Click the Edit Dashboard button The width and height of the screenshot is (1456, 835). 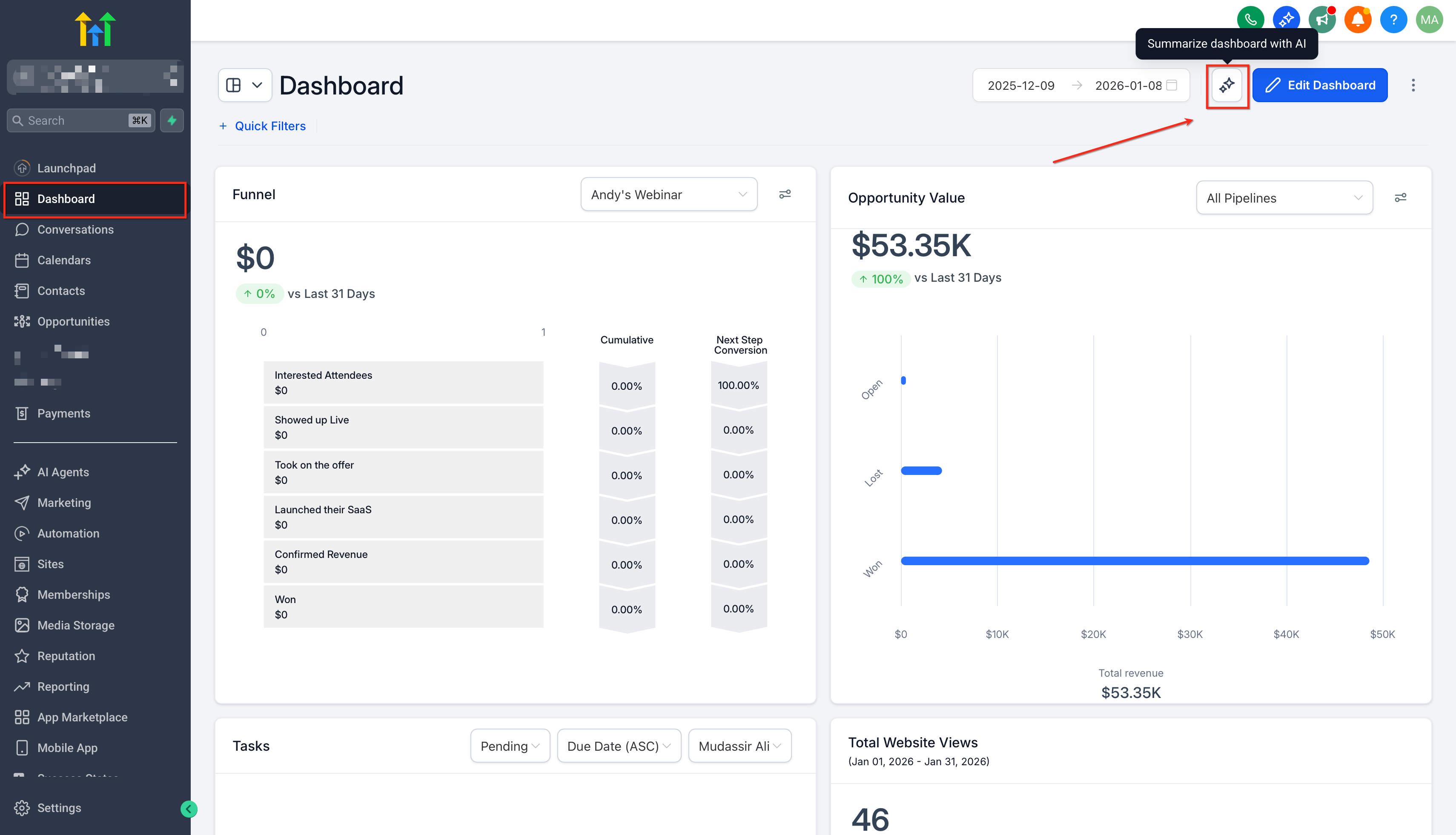coord(1319,86)
